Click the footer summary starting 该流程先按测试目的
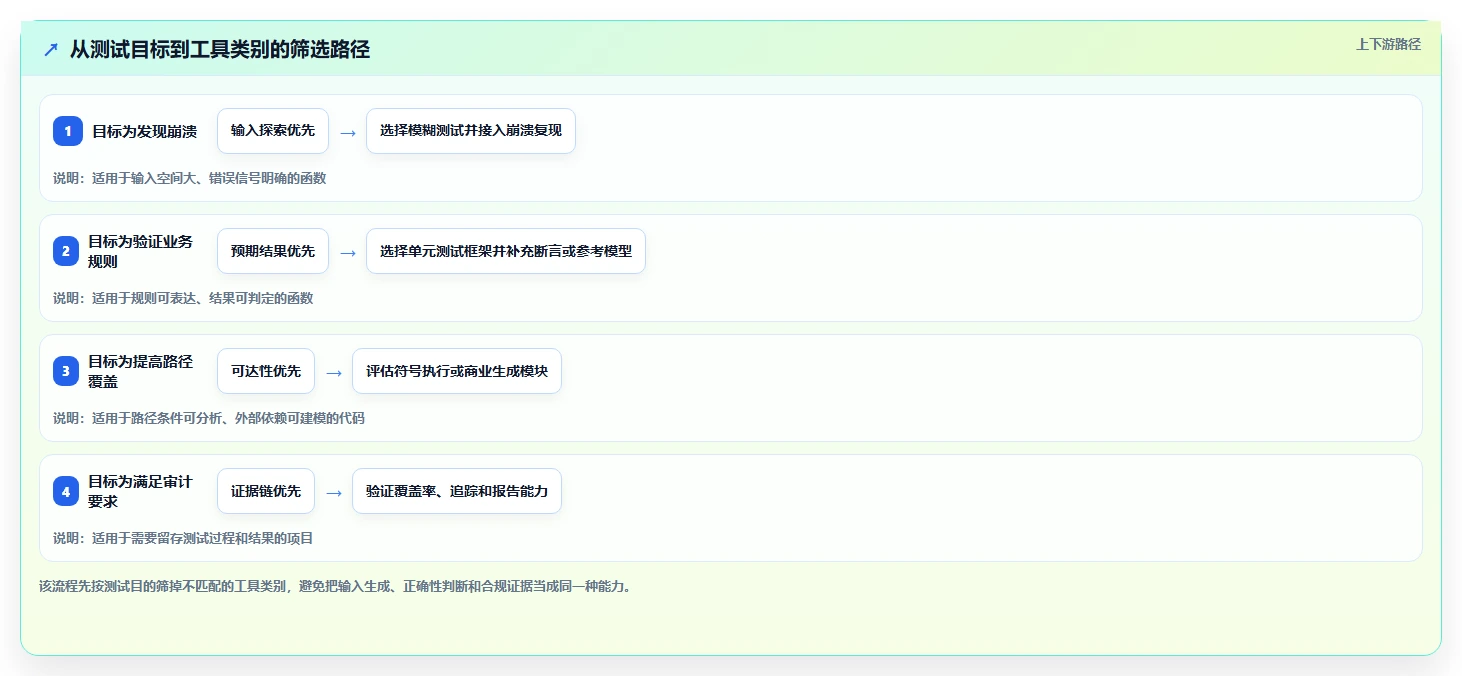1462x676 pixels. pos(335,586)
